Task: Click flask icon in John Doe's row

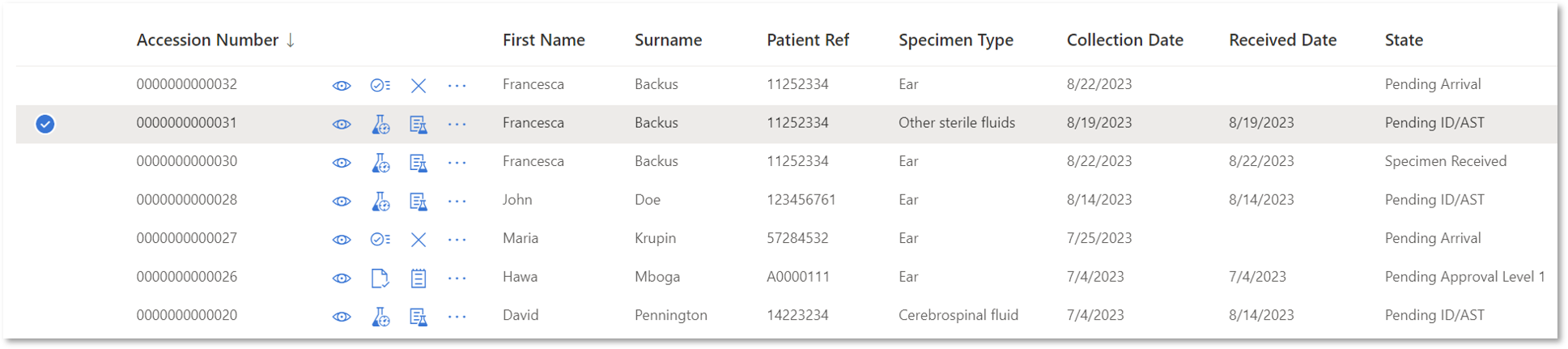Action: pos(380,202)
